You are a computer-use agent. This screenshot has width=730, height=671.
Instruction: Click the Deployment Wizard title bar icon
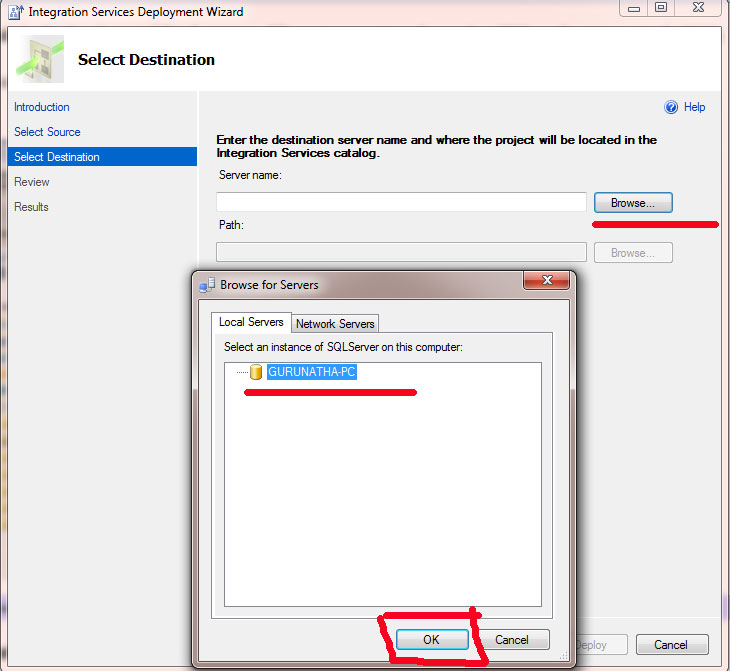point(16,12)
